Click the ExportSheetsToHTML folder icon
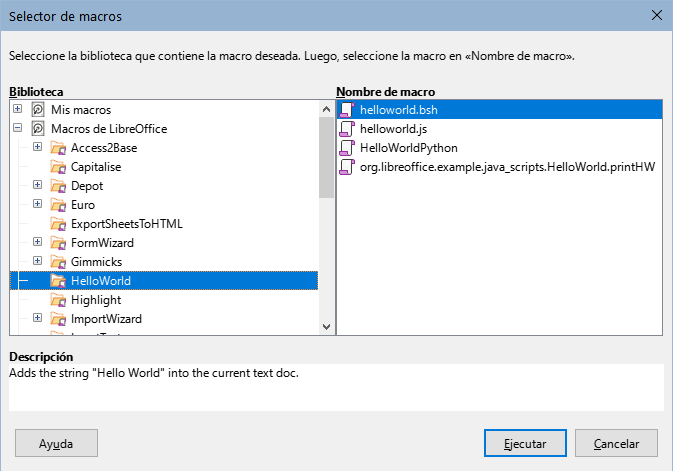The image size is (673, 471). coord(58,224)
